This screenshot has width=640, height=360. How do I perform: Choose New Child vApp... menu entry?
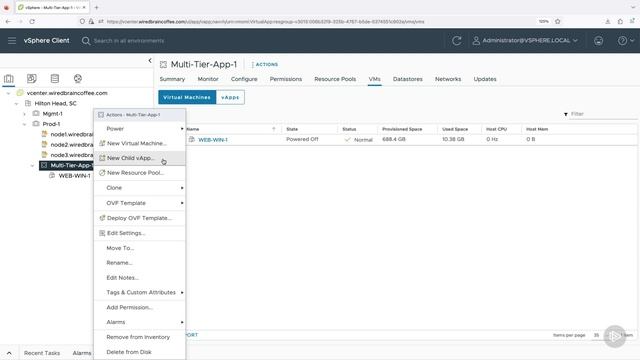140,158
